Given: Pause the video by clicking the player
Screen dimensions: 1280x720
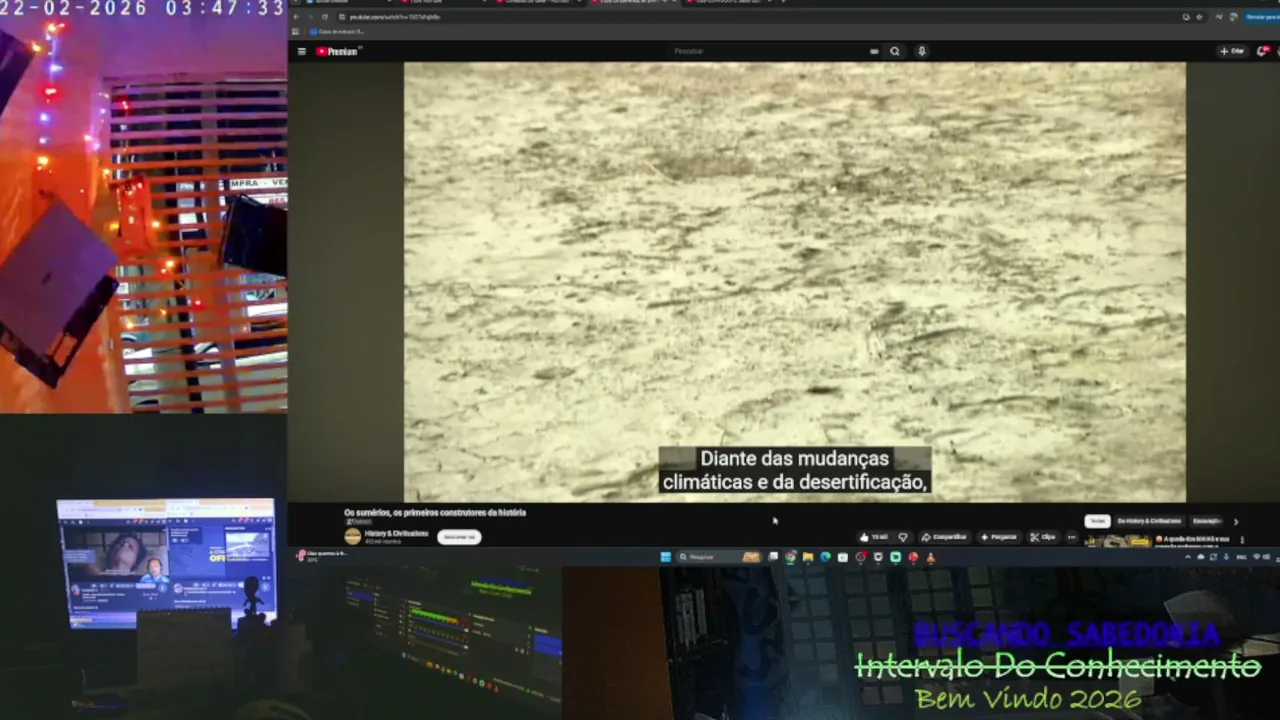Looking at the screenshot, I should coord(794,282).
